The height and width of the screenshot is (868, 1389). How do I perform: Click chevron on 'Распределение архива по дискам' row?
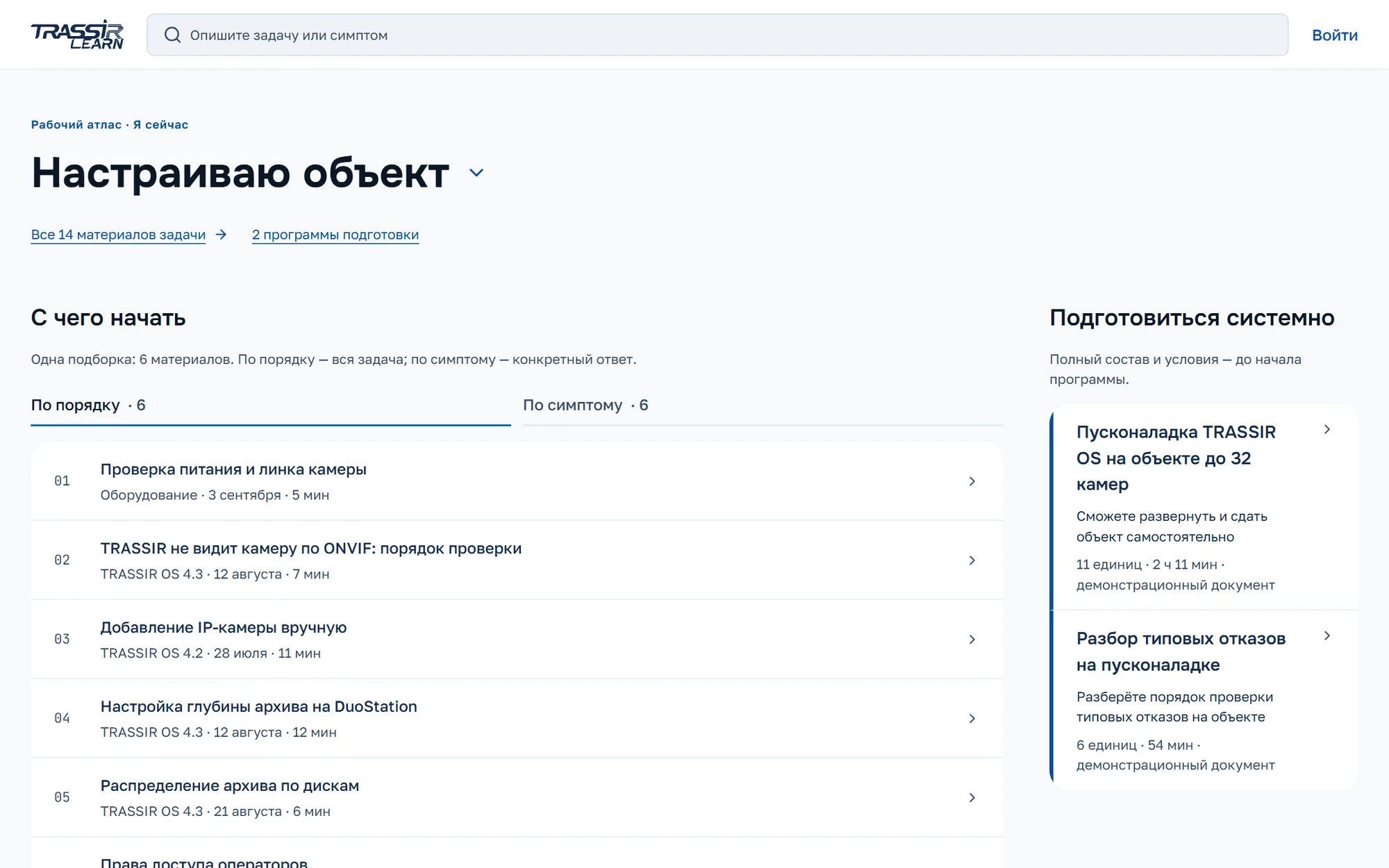pos(972,798)
